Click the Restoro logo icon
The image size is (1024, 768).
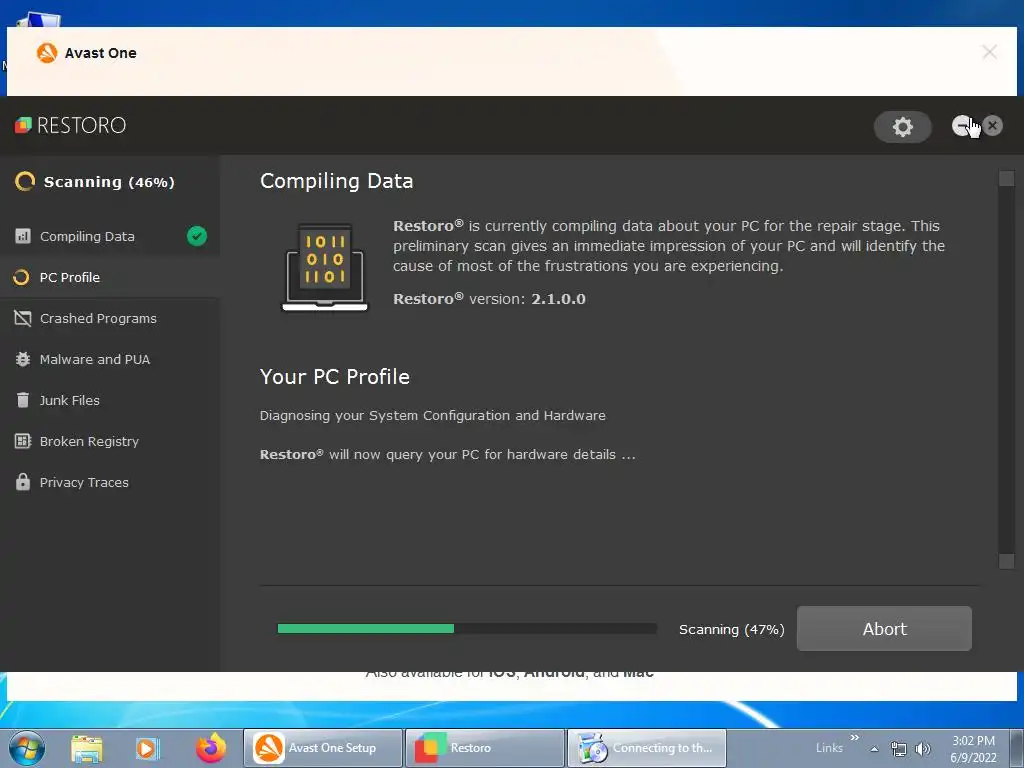(x=24, y=125)
